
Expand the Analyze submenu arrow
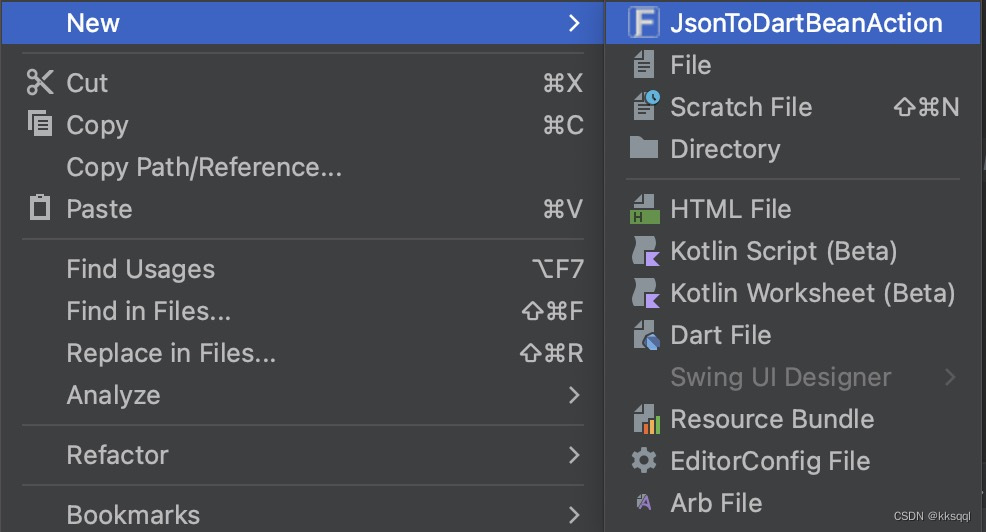click(x=573, y=395)
